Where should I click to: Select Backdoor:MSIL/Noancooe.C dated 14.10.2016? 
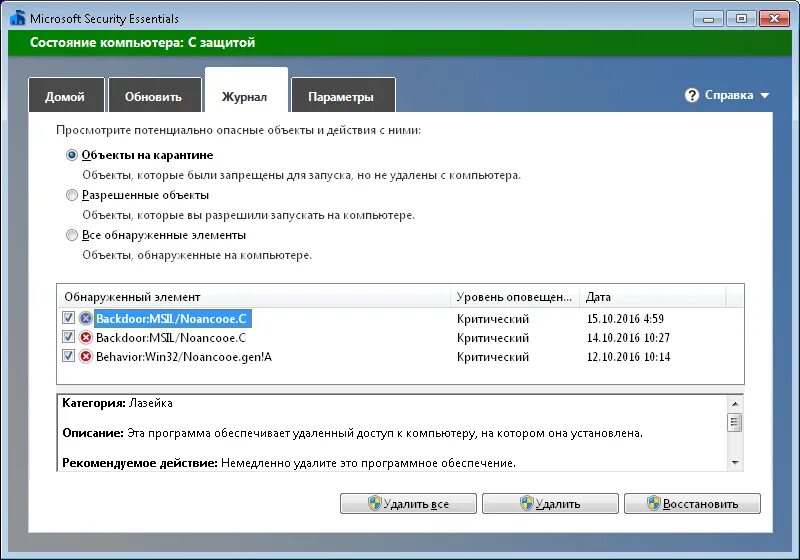coord(171,338)
